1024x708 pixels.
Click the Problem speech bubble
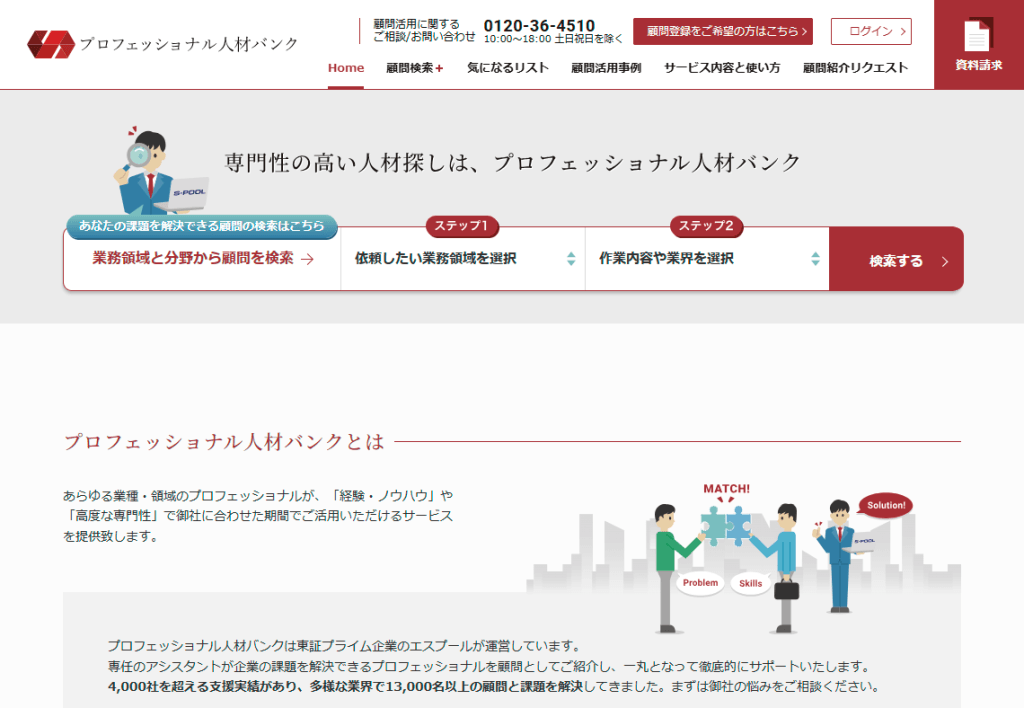click(700, 583)
